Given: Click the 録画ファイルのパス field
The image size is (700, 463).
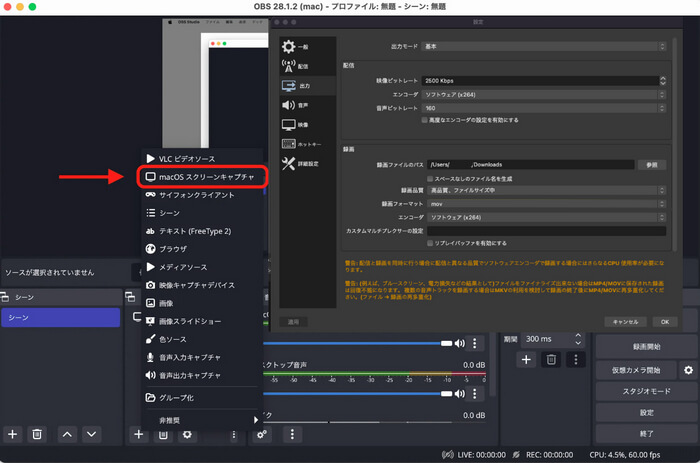Looking at the screenshot, I should click(x=530, y=165).
